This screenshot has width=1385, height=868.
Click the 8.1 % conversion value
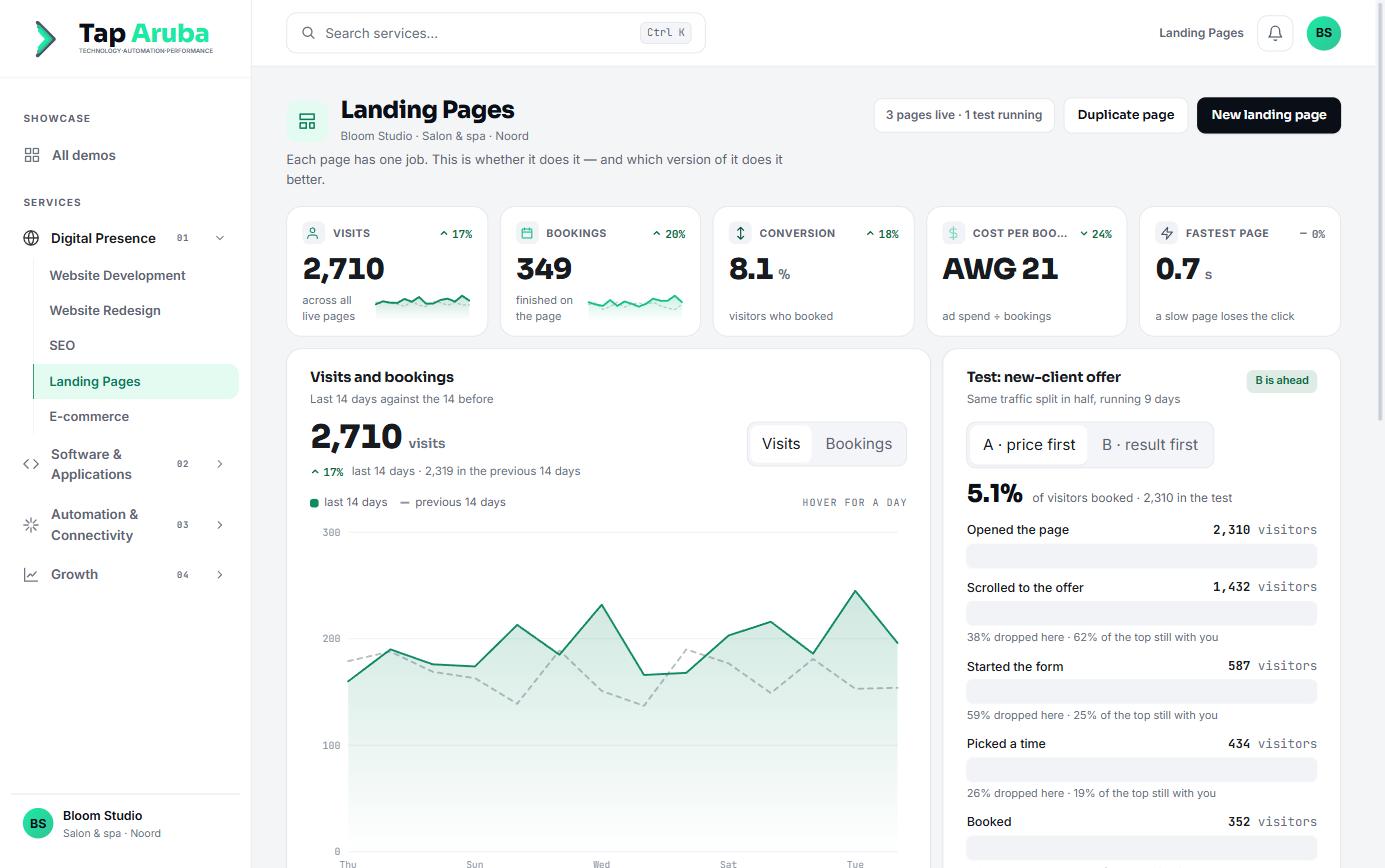760,269
